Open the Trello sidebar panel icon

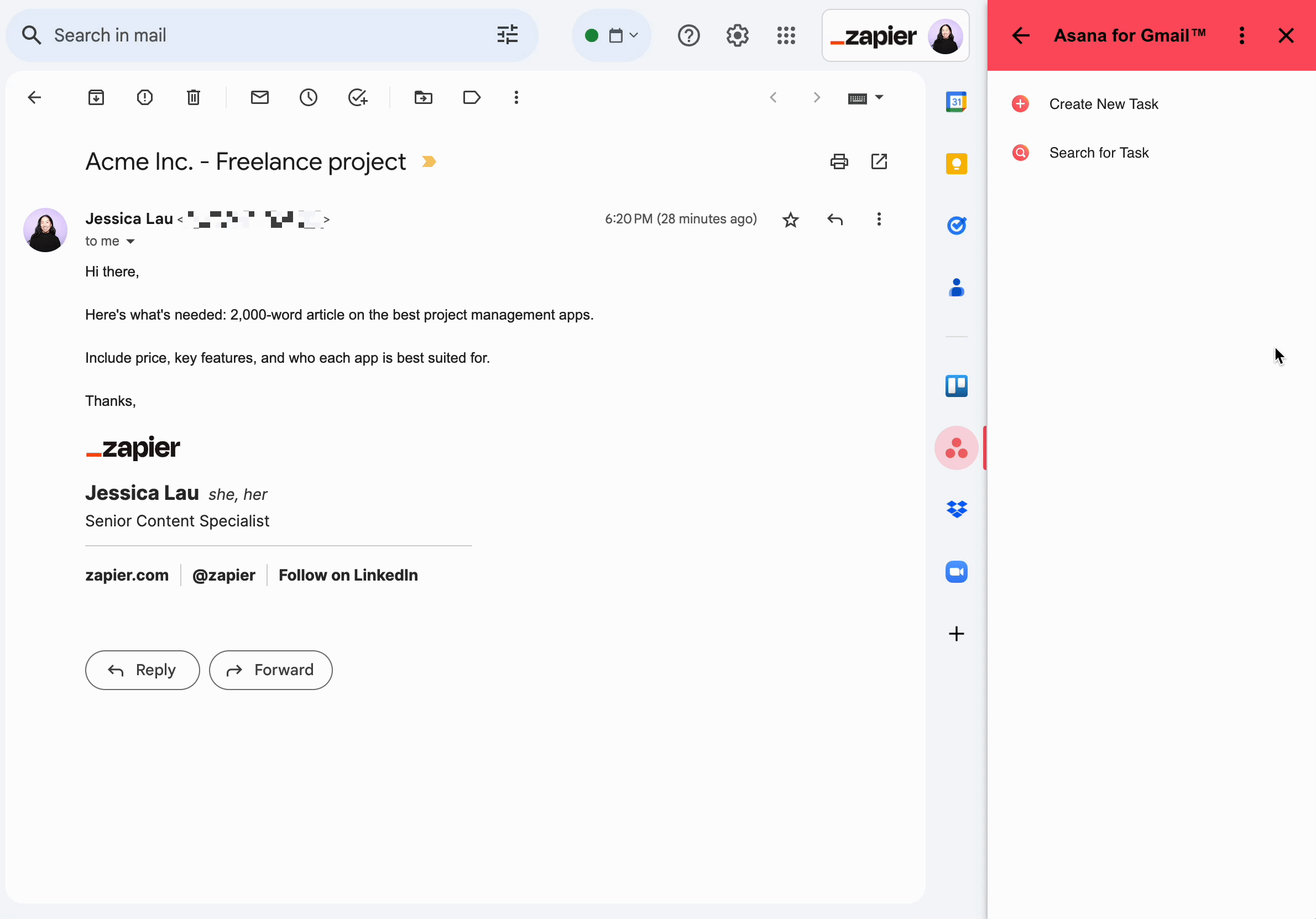(956, 386)
